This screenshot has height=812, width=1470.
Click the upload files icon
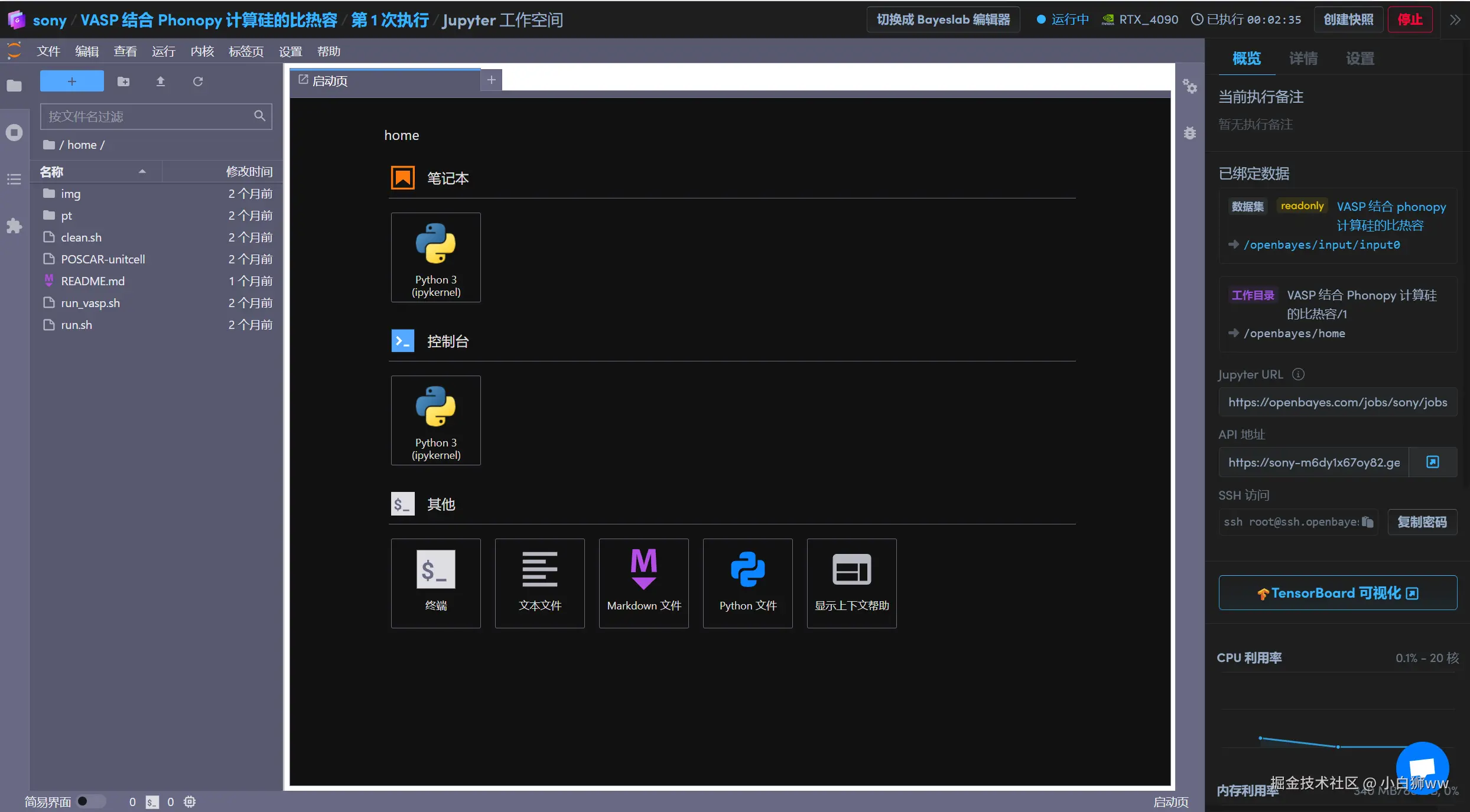click(x=160, y=81)
